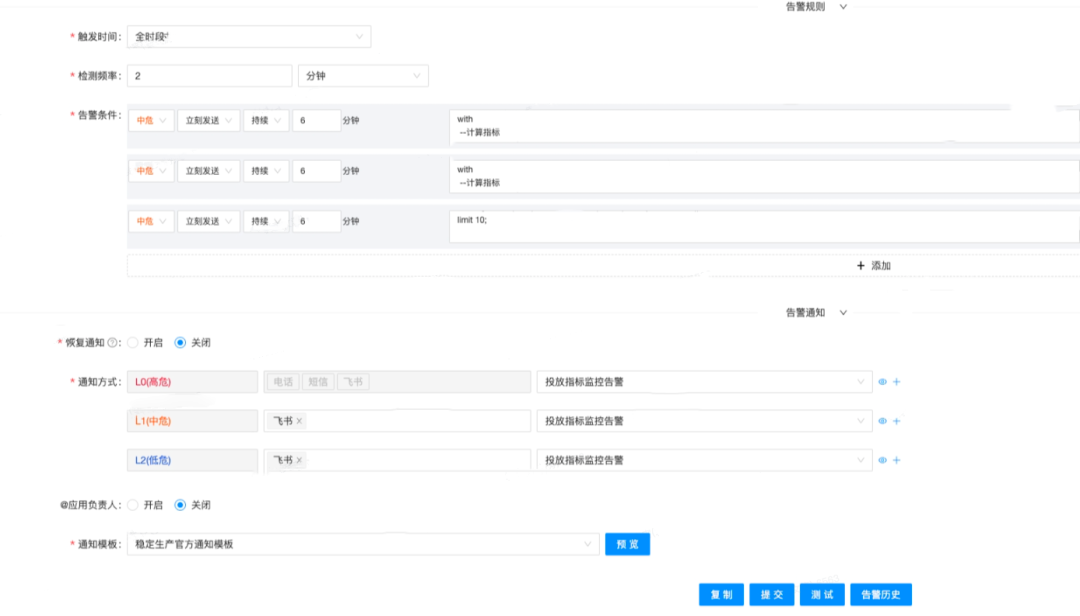Open 告警历史 button
This screenshot has width=1080, height=616.
tap(881, 595)
